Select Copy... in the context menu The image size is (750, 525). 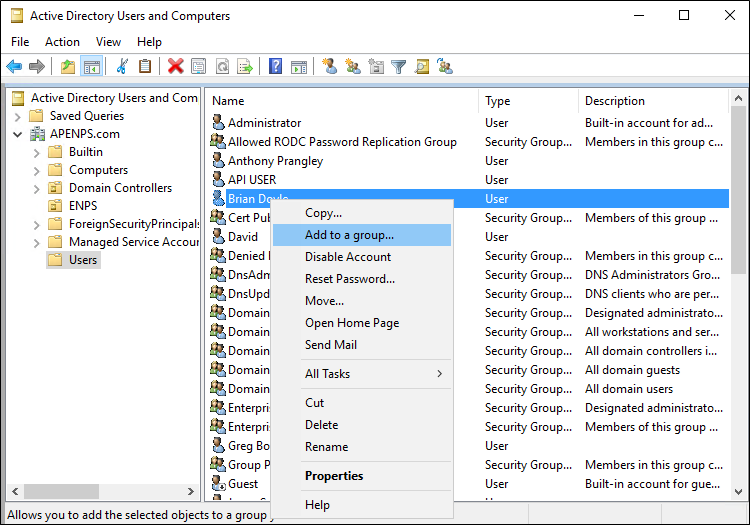362,213
